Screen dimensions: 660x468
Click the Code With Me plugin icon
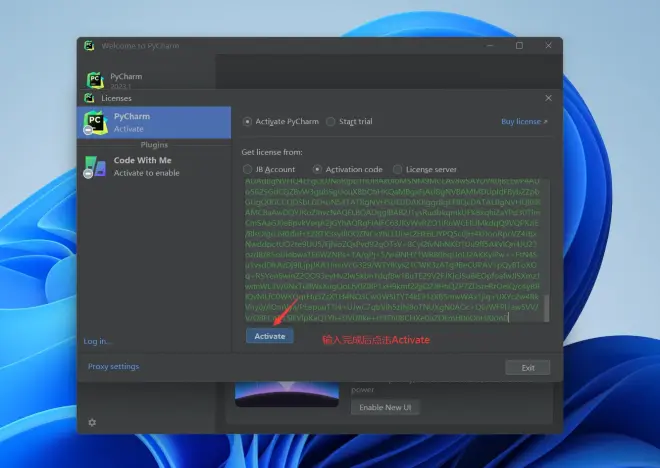click(x=95, y=167)
